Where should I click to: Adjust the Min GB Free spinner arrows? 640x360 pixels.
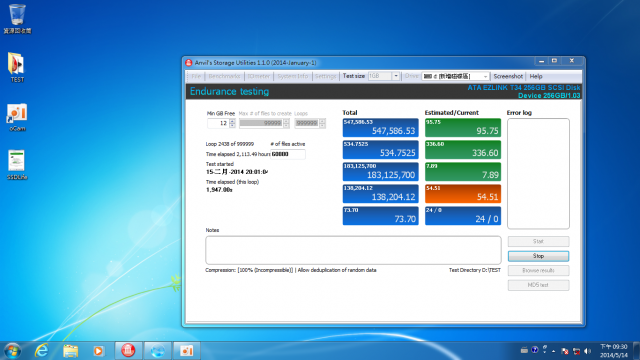pyautogui.click(x=232, y=123)
